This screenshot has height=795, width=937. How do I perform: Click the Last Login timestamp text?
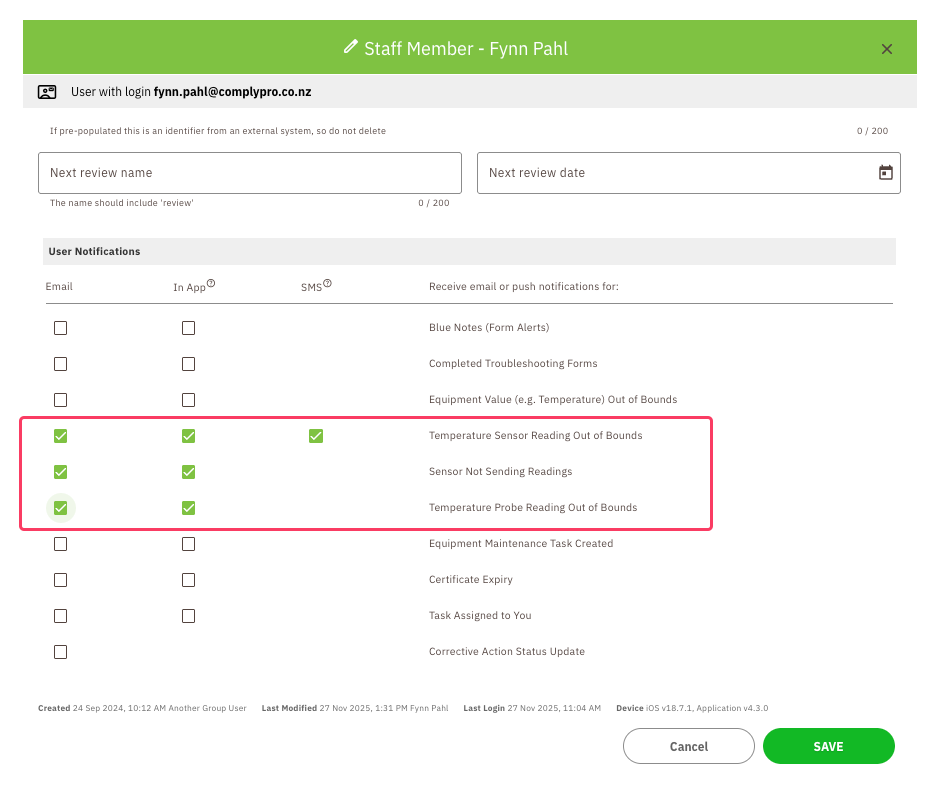pyautogui.click(x=532, y=708)
